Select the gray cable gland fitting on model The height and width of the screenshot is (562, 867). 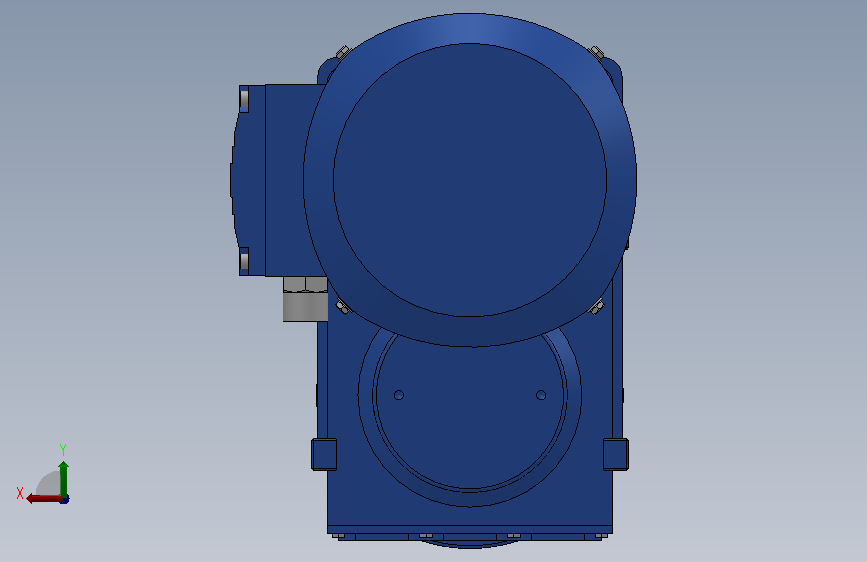point(305,299)
